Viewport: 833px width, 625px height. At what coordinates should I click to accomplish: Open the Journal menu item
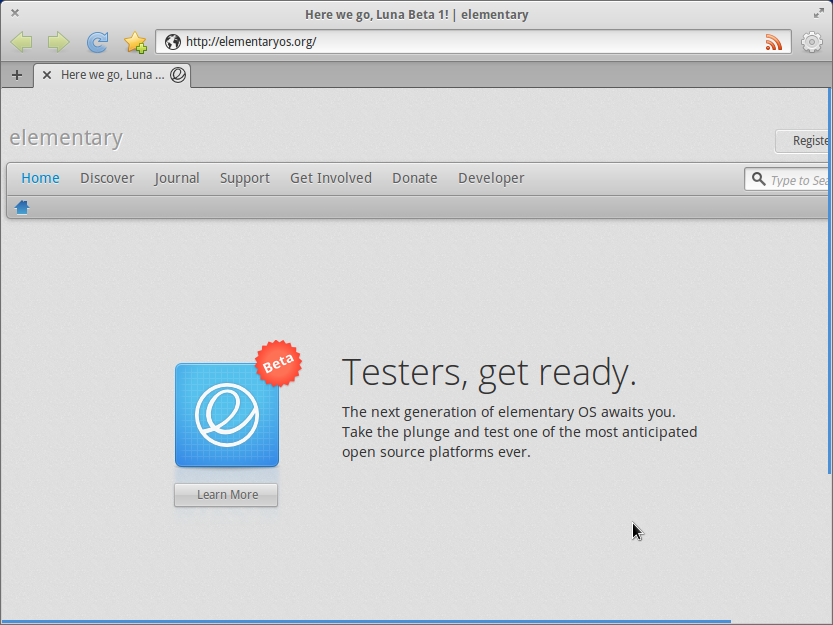(177, 178)
